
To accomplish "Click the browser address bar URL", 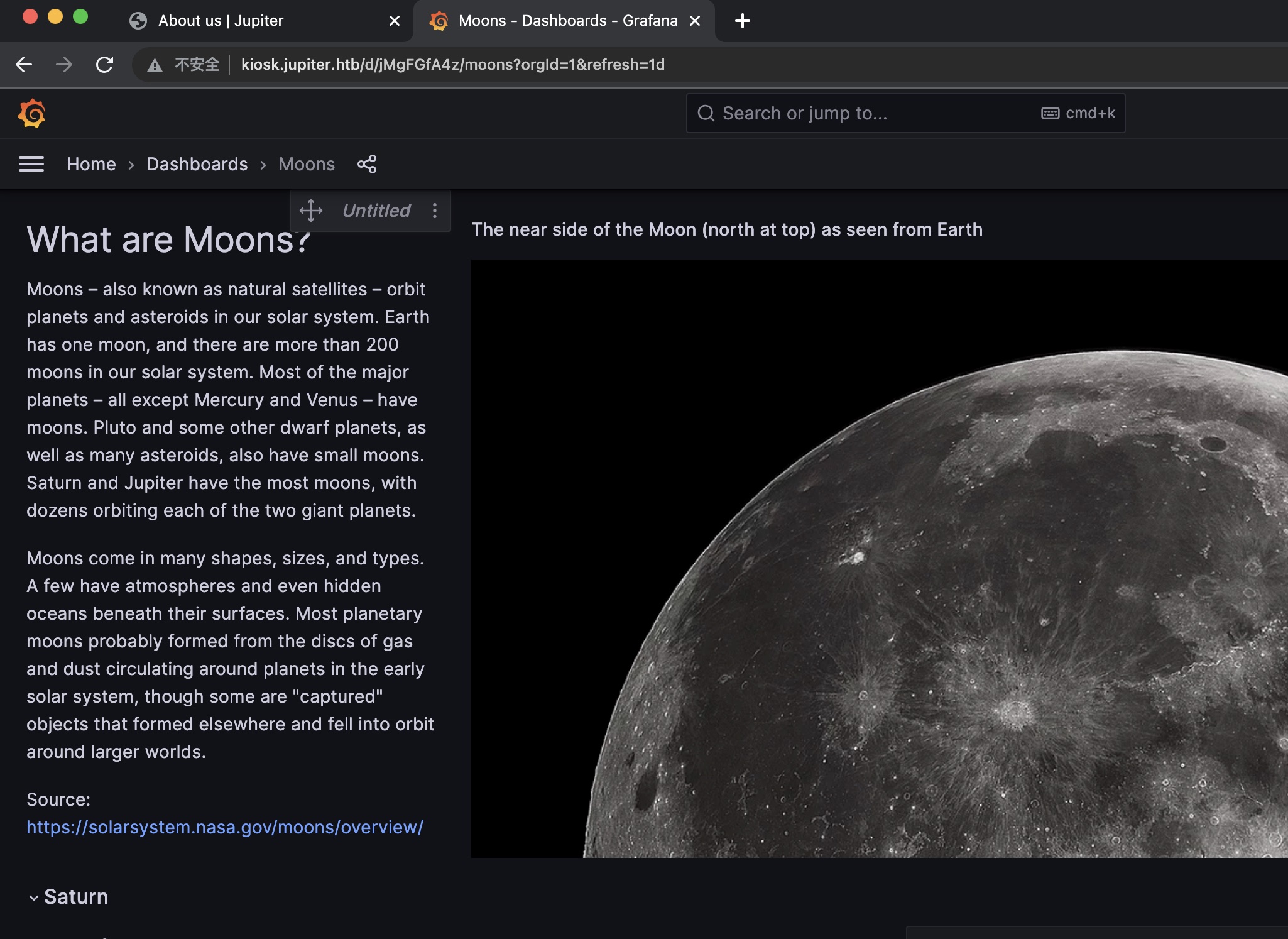I will tap(452, 65).
